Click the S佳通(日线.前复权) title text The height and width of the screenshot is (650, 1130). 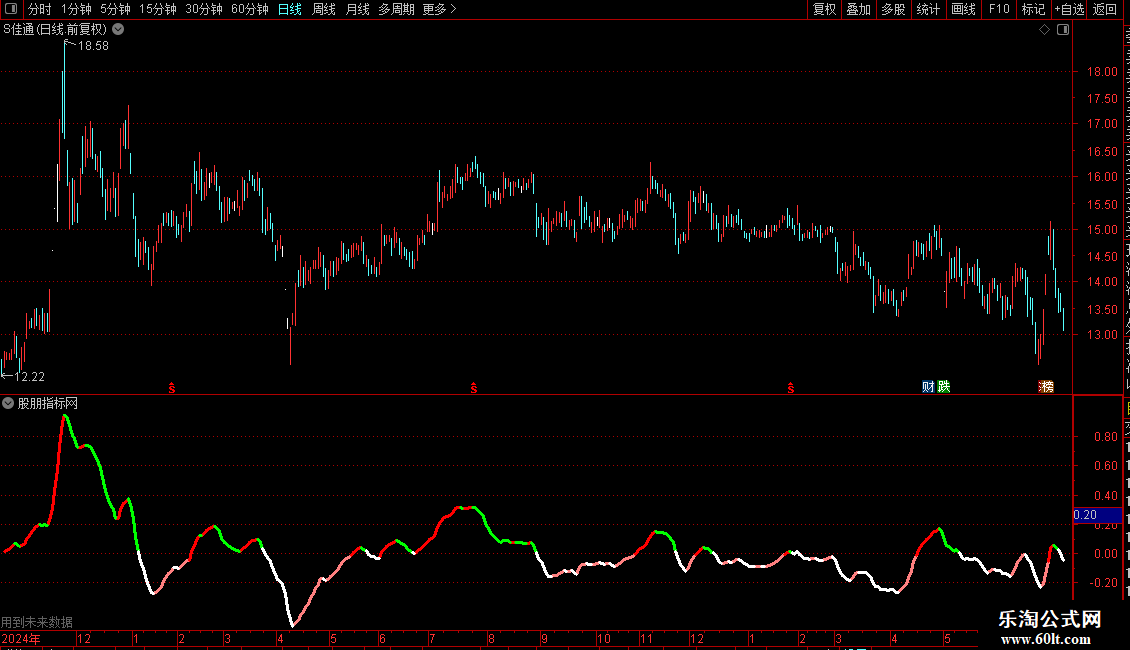[x=55, y=30]
